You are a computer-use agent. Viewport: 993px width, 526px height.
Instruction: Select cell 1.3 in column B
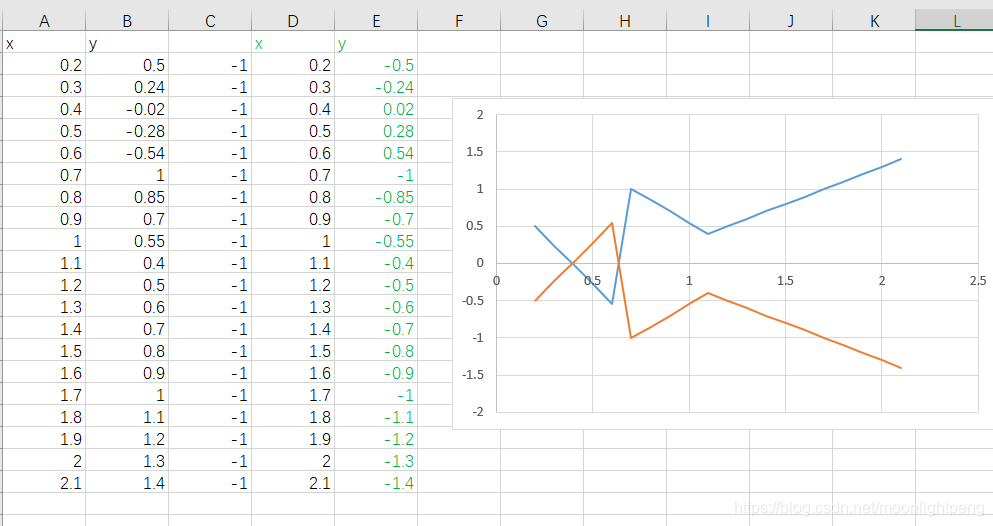[x=127, y=461]
